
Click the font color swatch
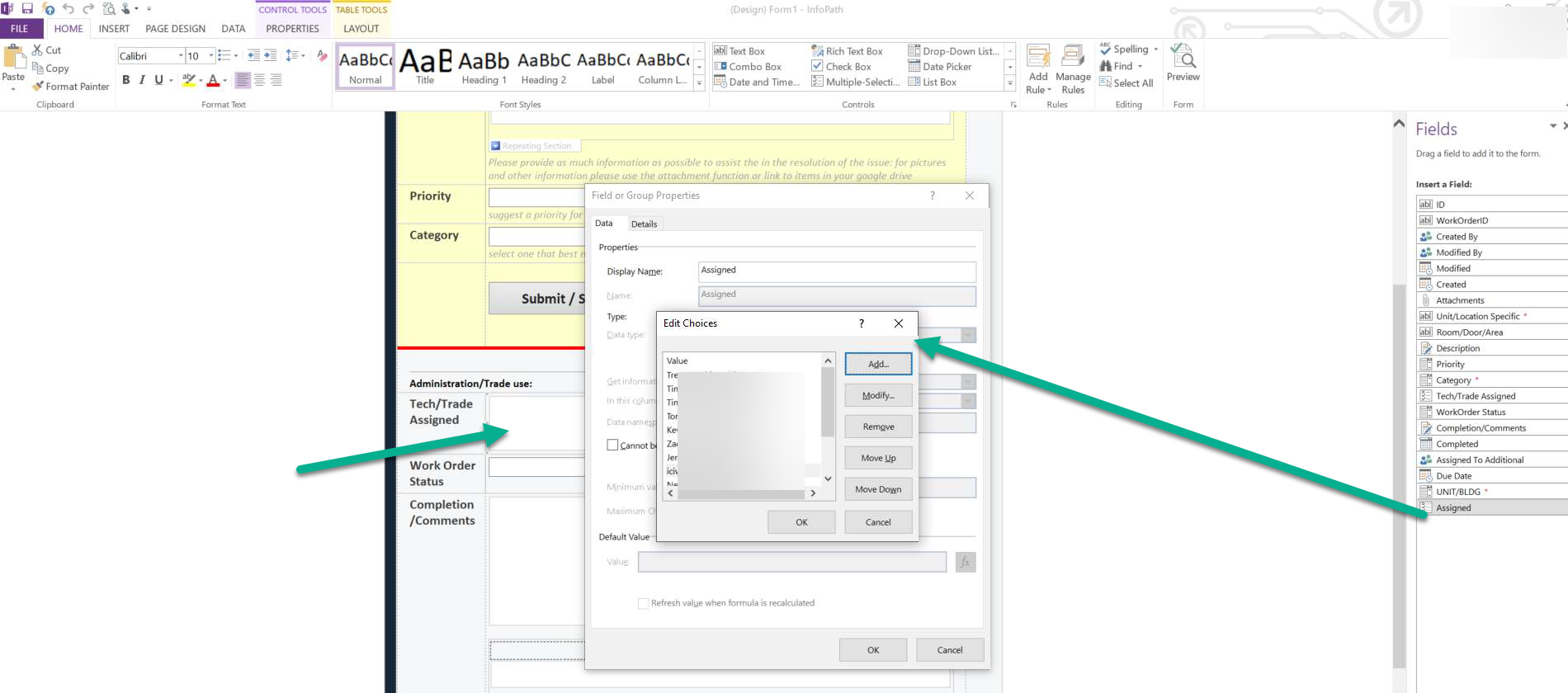[x=213, y=80]
